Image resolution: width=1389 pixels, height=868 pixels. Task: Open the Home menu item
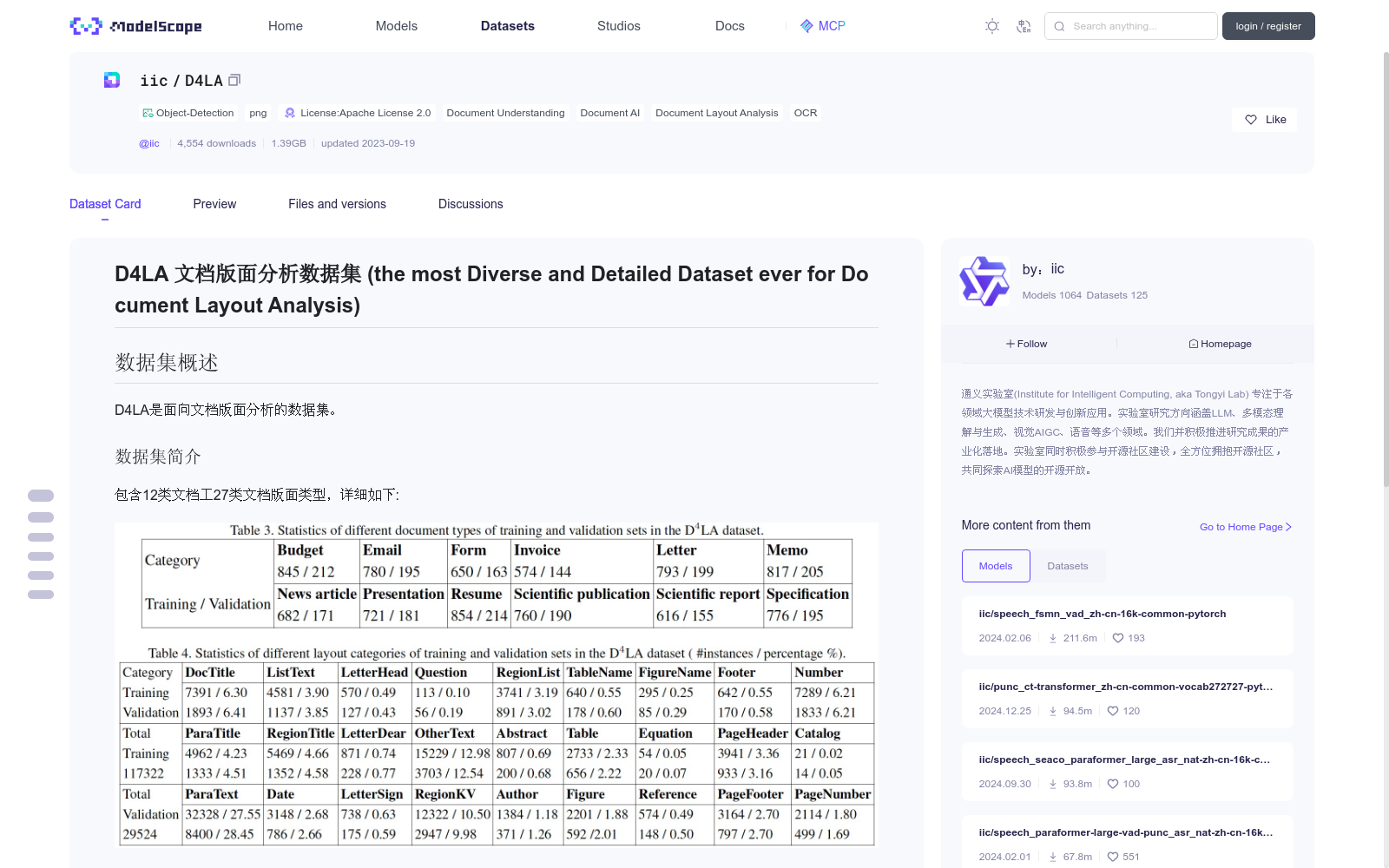286,26
